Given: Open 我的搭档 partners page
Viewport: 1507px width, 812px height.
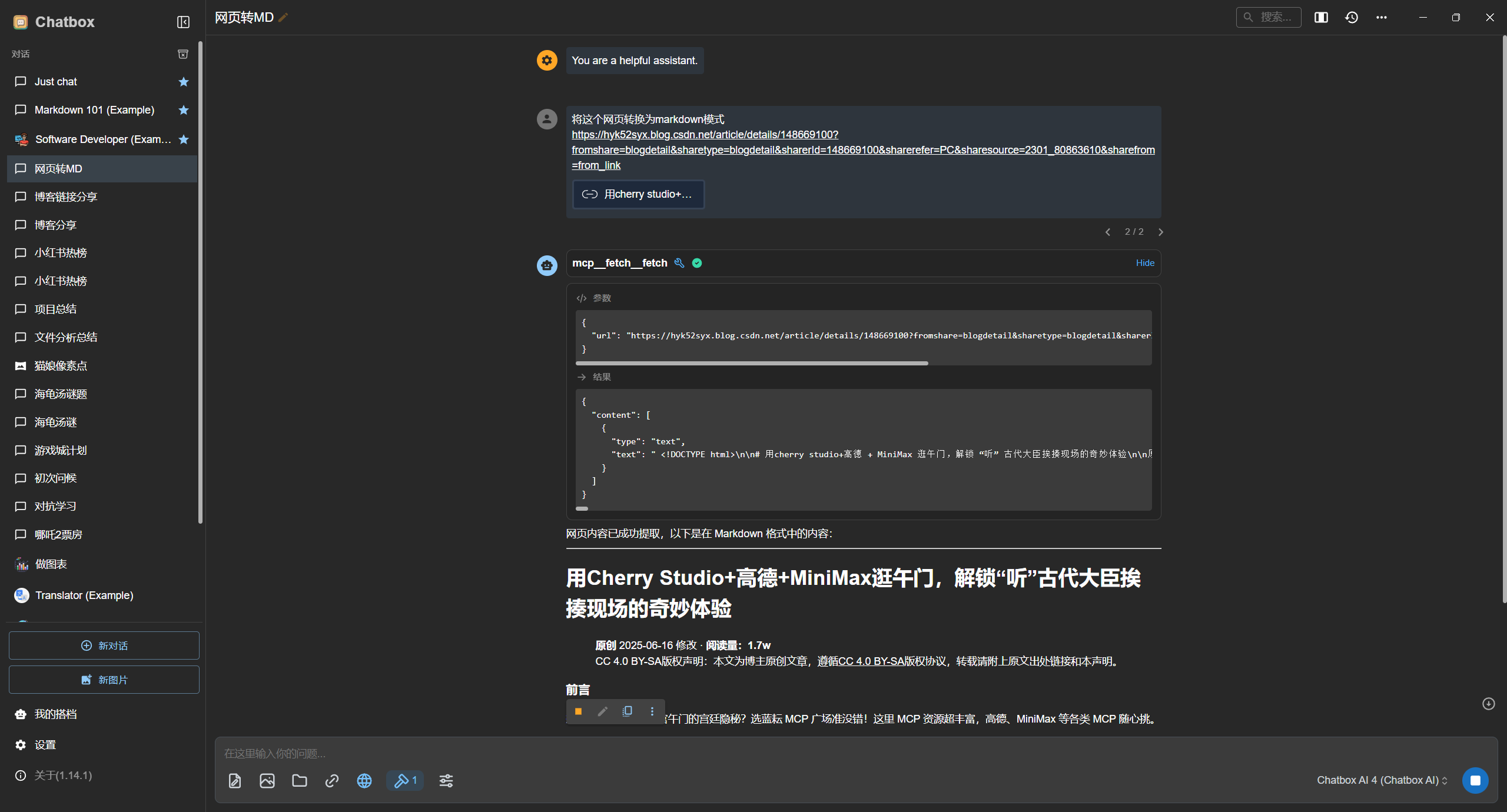Looking at the screenshot, I should click(x=102, y=714).
